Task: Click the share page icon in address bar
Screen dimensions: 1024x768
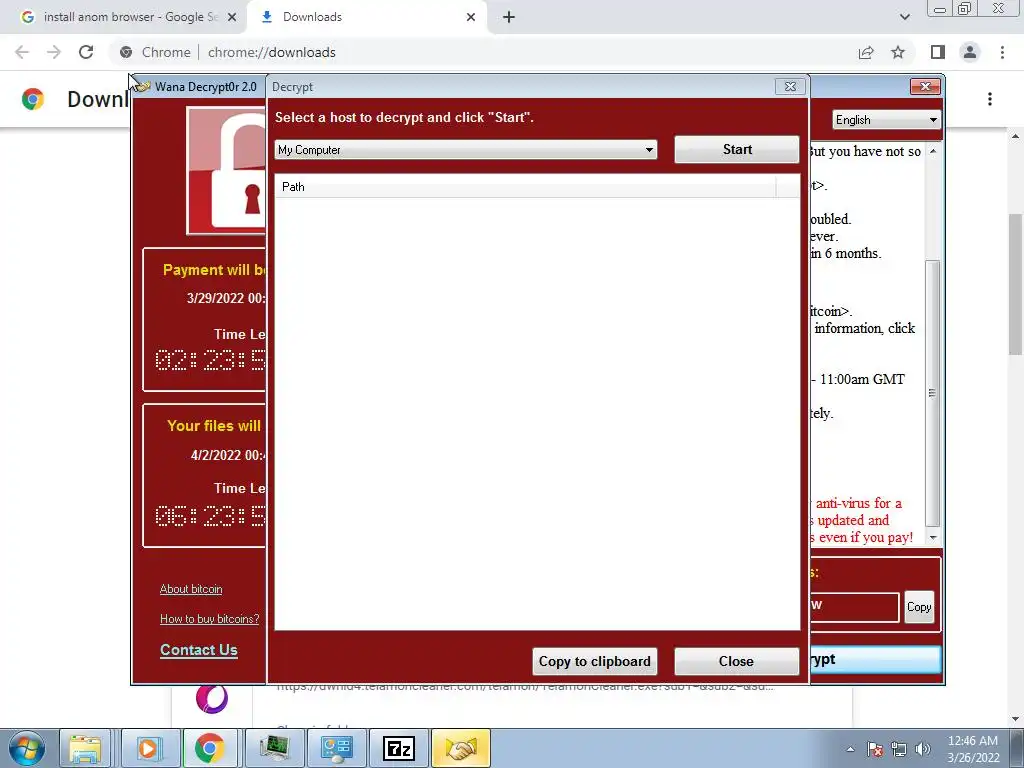Action: click(x=866, y=52)
